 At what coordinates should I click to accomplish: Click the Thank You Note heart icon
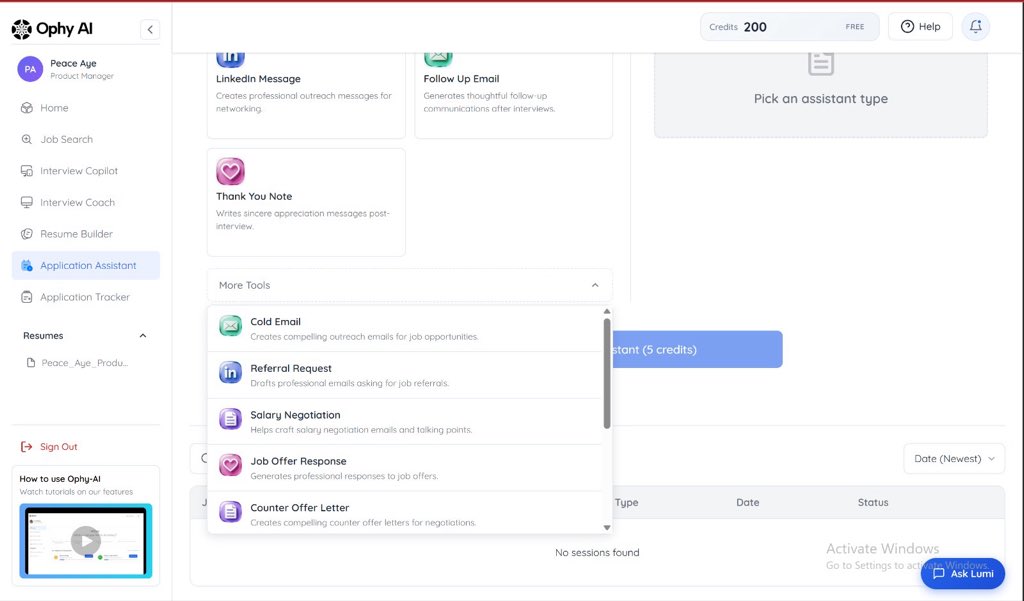point(231,172)
